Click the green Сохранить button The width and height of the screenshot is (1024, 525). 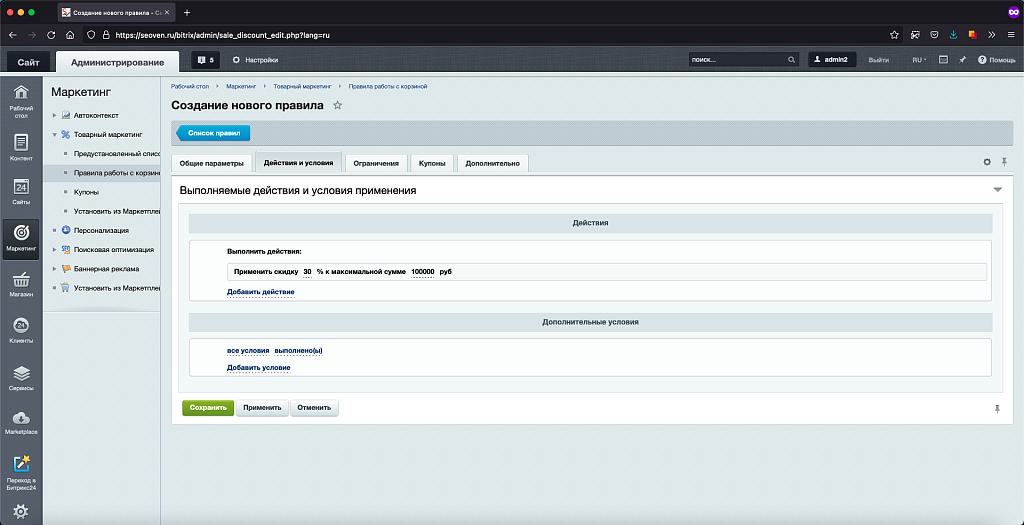tap(207, 408)
